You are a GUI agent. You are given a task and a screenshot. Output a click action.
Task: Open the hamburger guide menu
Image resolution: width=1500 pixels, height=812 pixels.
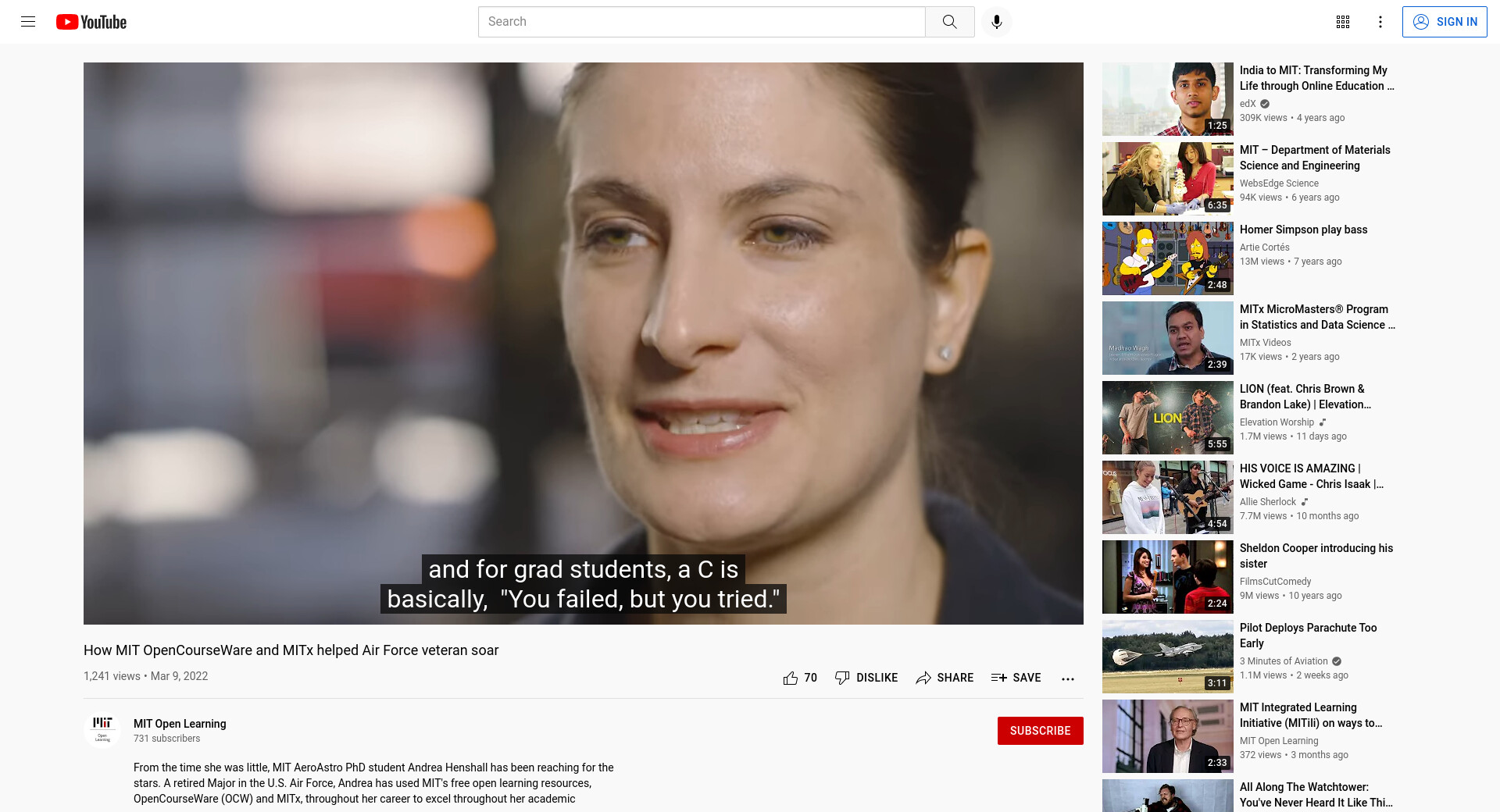click(28, 22)
